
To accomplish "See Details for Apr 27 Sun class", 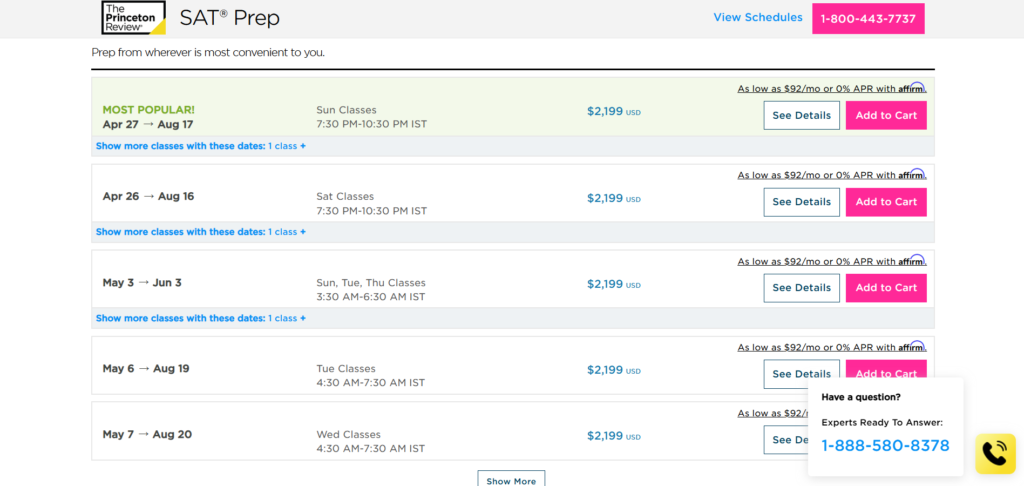I will (x=801, y=116).
